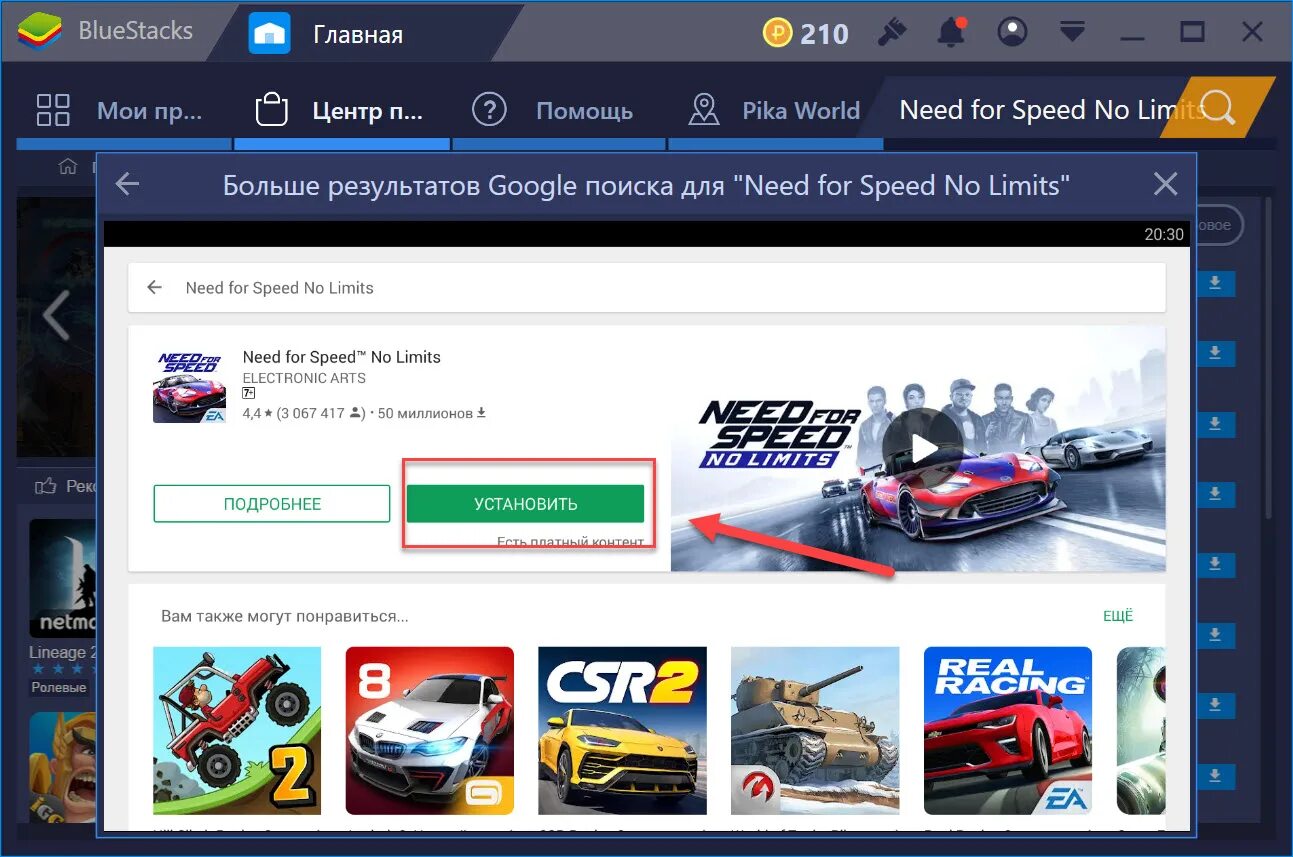Open the wrench tools icon
This screenshot has height=857, width=1293.
click(x=891, y=32)
